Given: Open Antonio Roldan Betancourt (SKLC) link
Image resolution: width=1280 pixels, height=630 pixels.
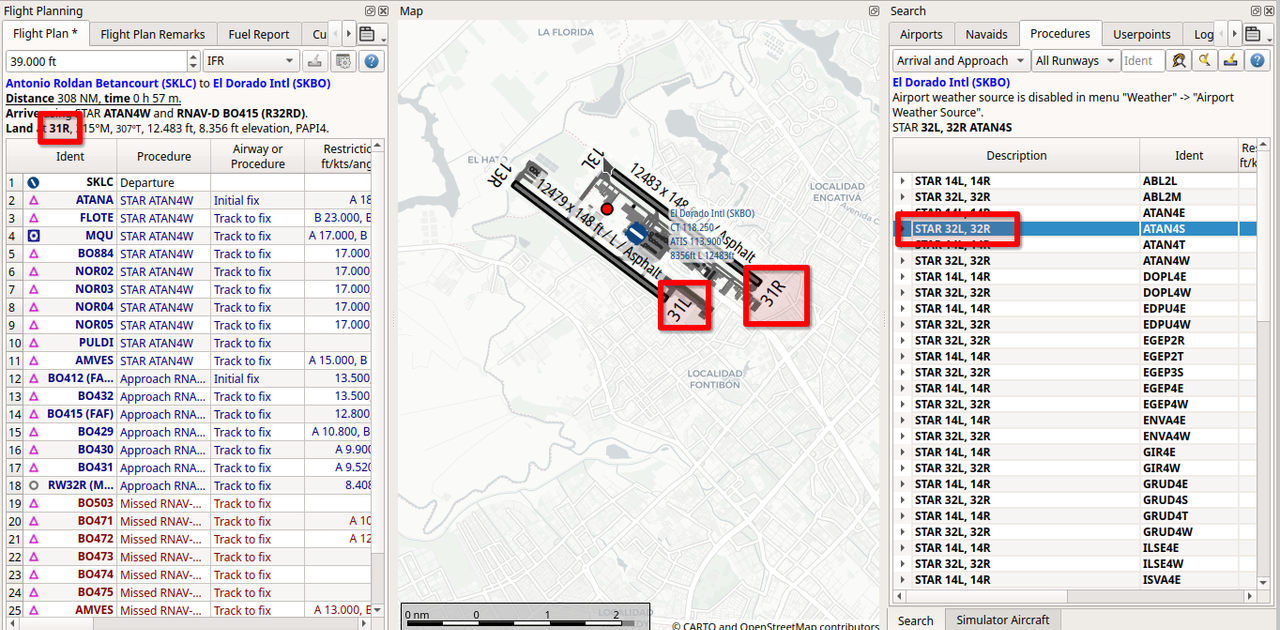Looking at the screenshot, I should click(x=99, y=83).
